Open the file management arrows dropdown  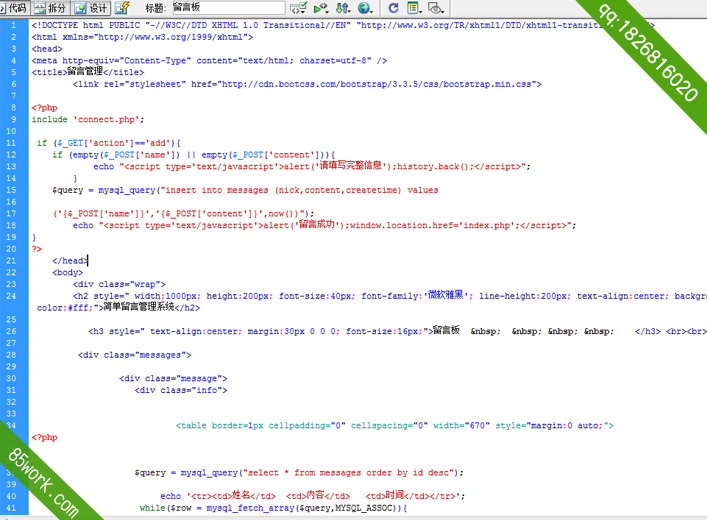(x=343, y=8)
